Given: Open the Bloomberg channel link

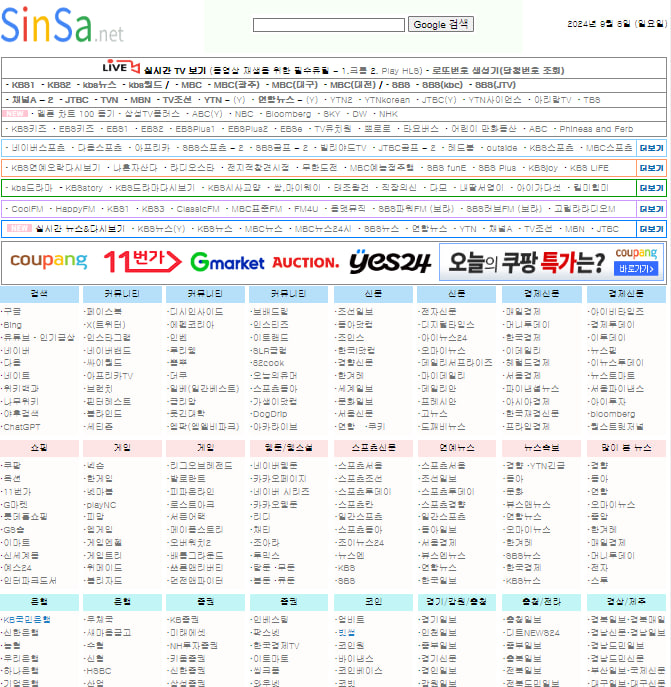Looking at the screenshot, I should [x=288, y=114].
